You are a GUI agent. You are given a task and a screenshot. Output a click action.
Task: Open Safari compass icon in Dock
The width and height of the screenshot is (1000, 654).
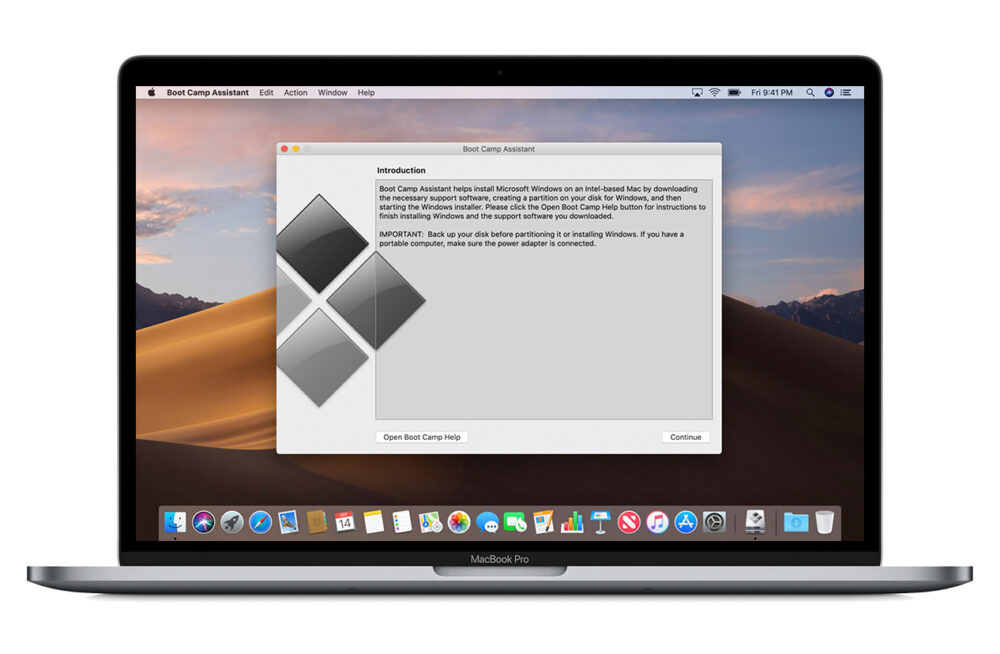pyautogui.click(x=260, y=522)
